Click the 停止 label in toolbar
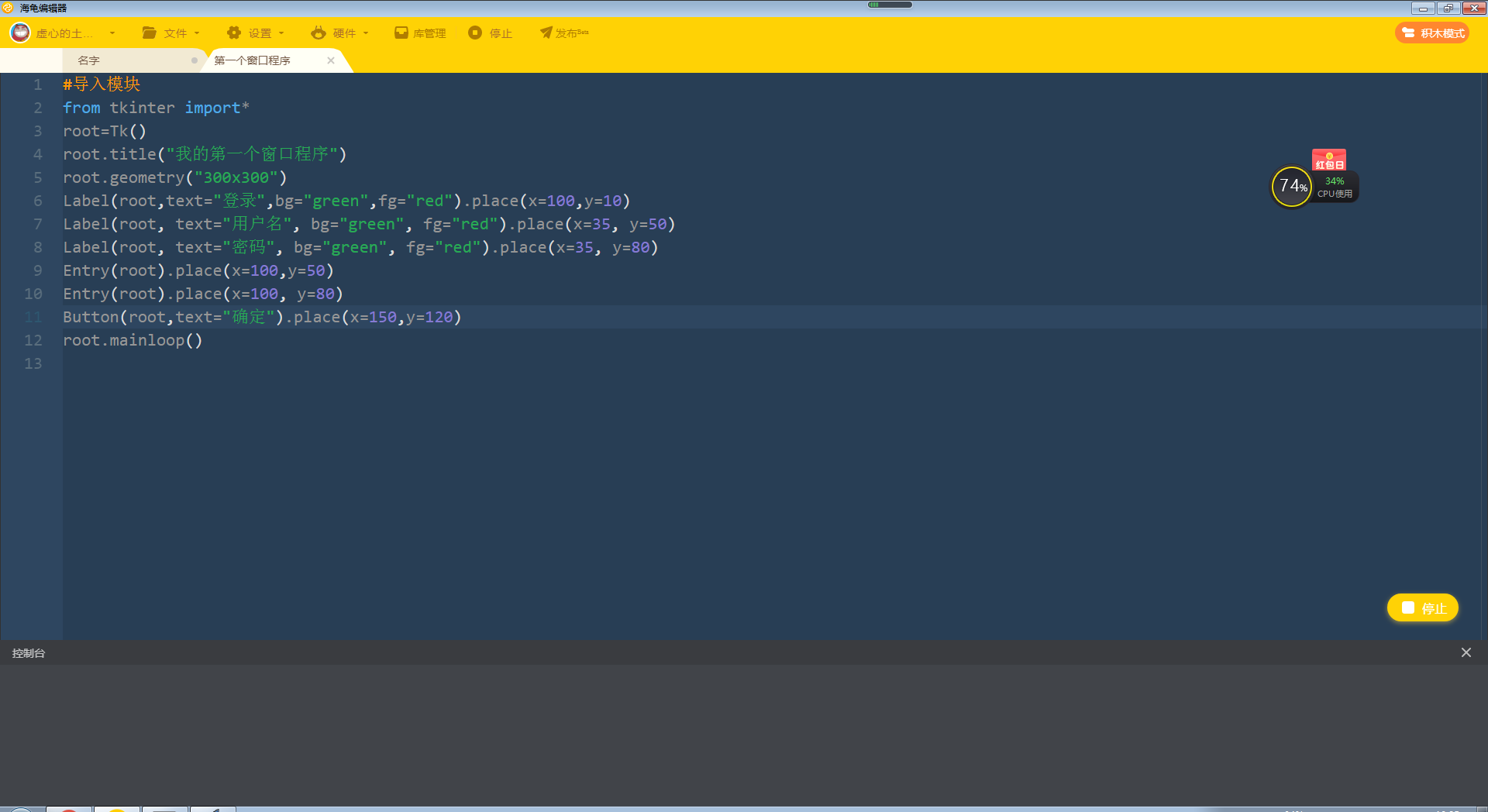 point(501,33)
